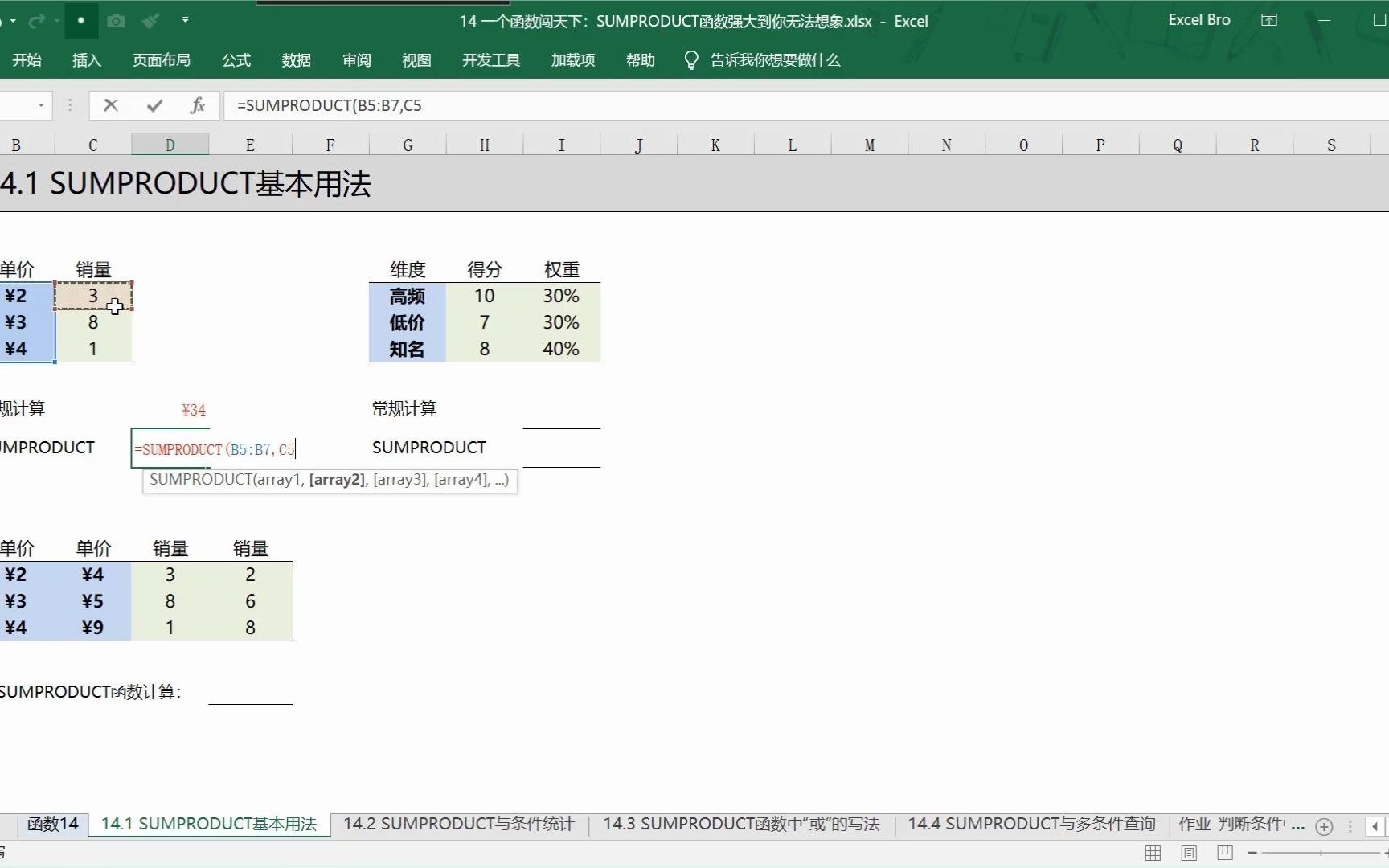
Task: Open the 开发工具 ribbon tab
Action: tap(491, 60)
